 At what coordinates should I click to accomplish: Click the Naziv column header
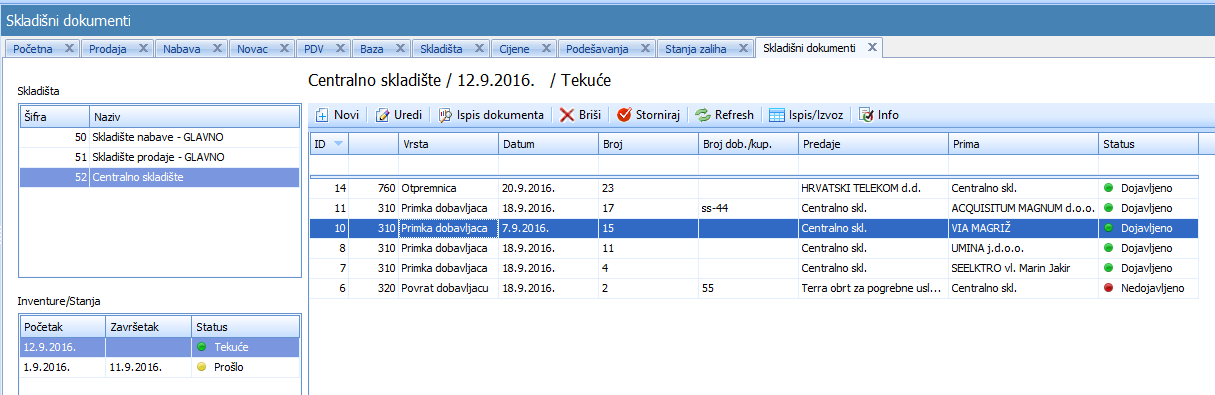point(194,117)
